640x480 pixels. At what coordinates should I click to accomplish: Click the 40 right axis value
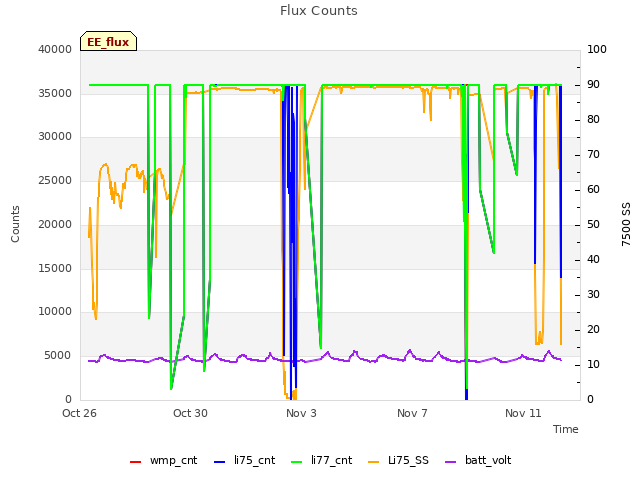[593, 260]
